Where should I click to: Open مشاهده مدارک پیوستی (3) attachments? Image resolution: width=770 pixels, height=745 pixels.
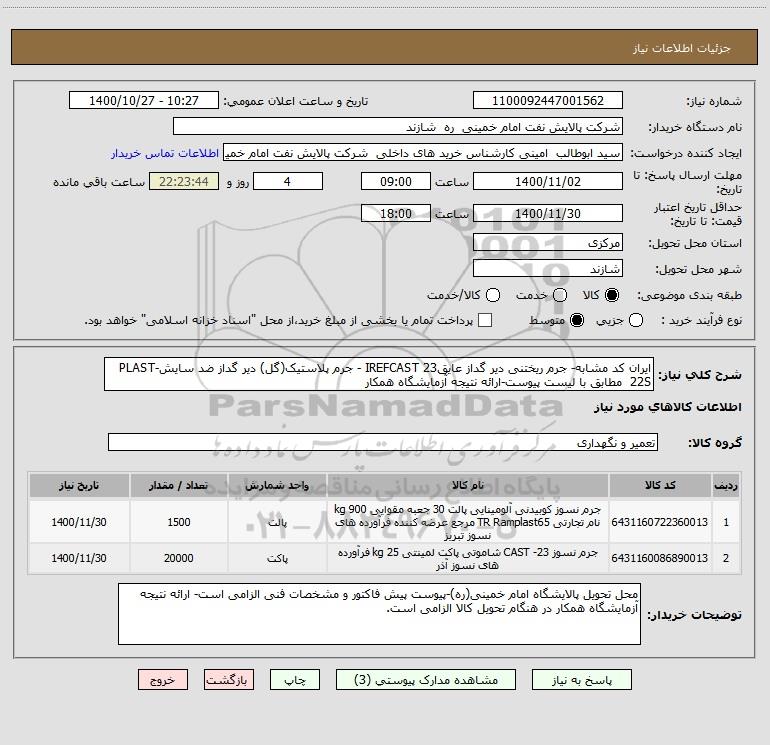click(x=426, y=680)
